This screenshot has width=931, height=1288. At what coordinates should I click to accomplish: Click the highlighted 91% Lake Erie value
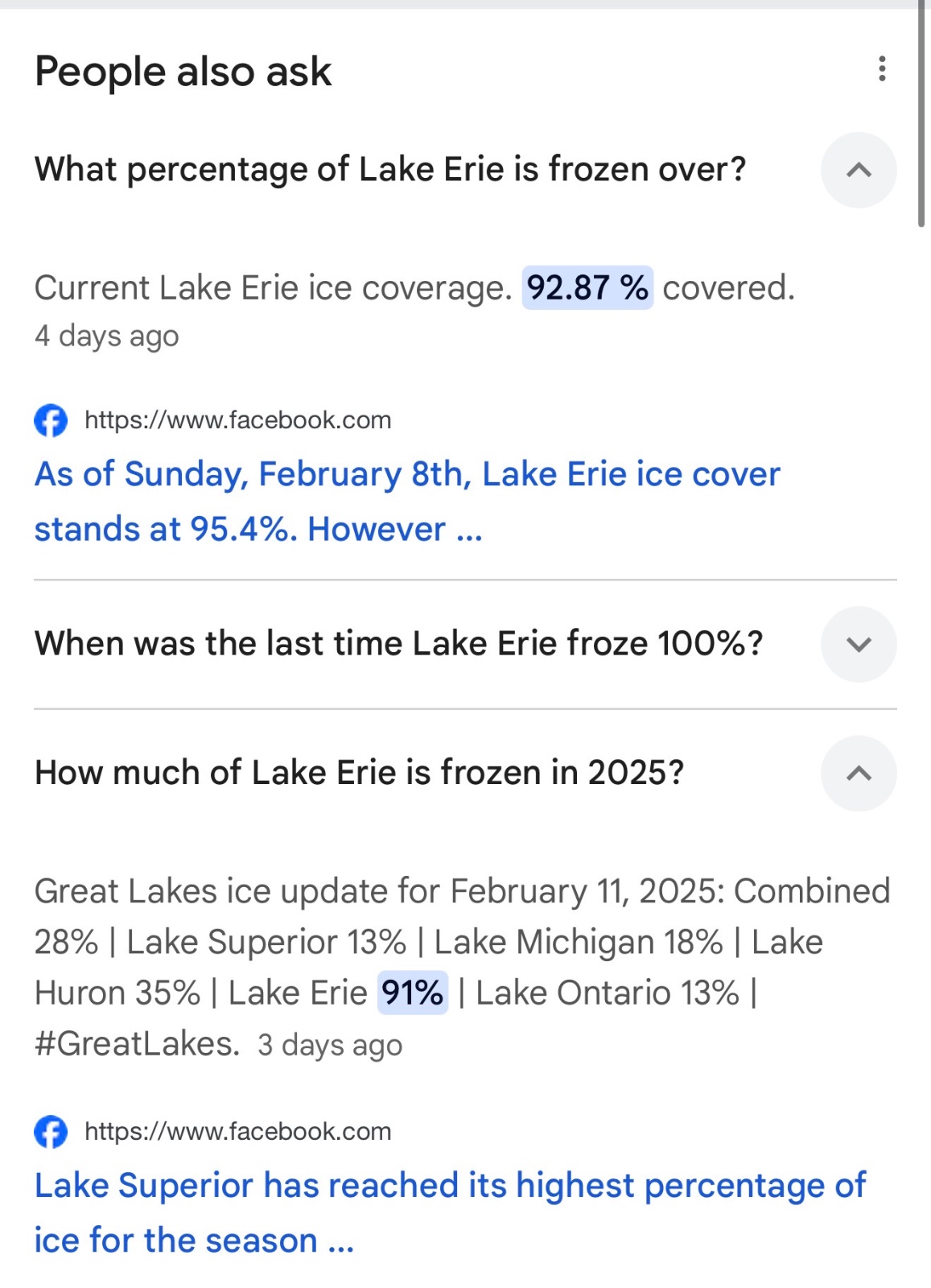coord(412,993)
